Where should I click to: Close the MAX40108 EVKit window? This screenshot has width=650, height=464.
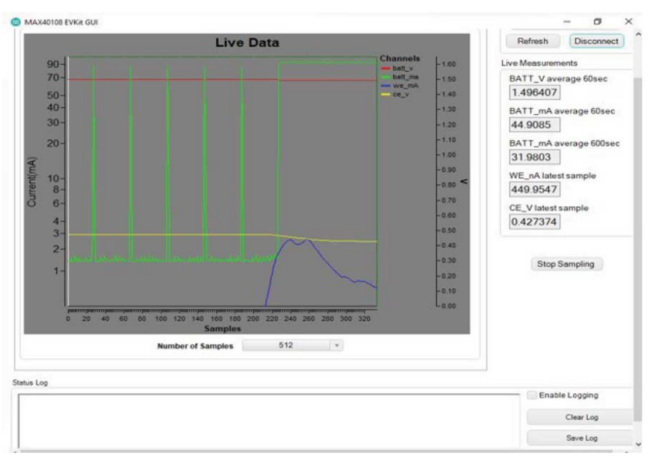click(x=627, y=21)
